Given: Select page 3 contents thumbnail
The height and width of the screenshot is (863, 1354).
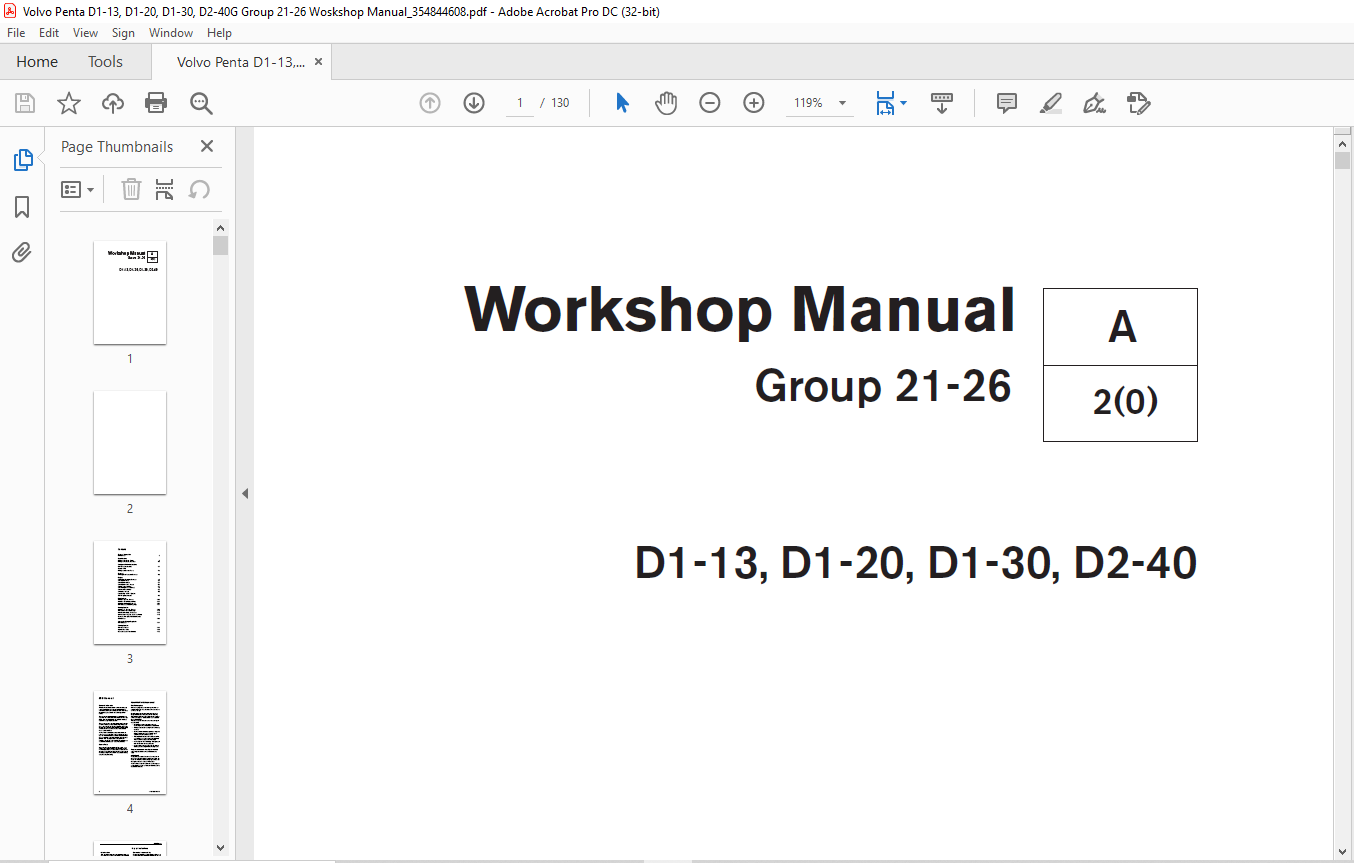Looking at the screenshot, I should [x=130, y=592].
